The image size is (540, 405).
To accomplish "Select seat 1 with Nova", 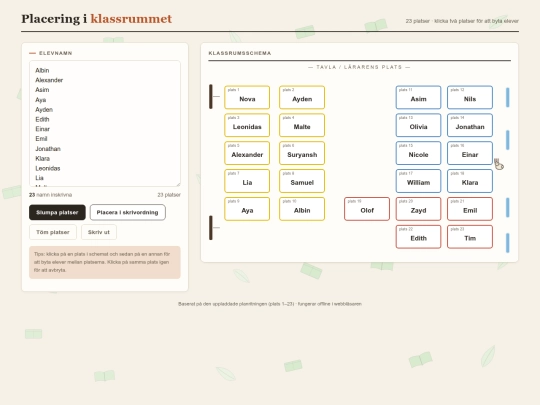I will pos(247,97).
